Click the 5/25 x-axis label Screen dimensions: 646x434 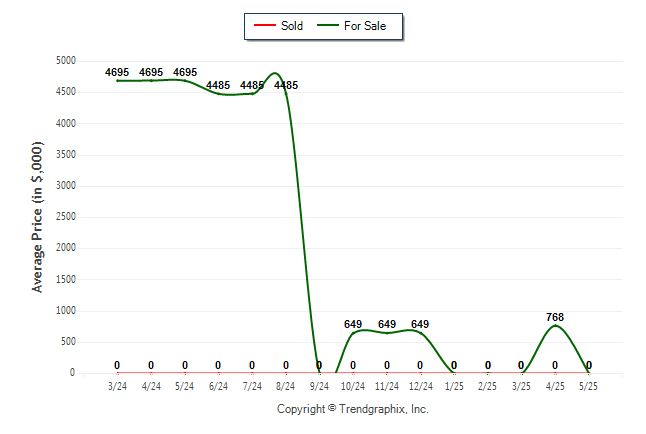click(x=588, y=386)
